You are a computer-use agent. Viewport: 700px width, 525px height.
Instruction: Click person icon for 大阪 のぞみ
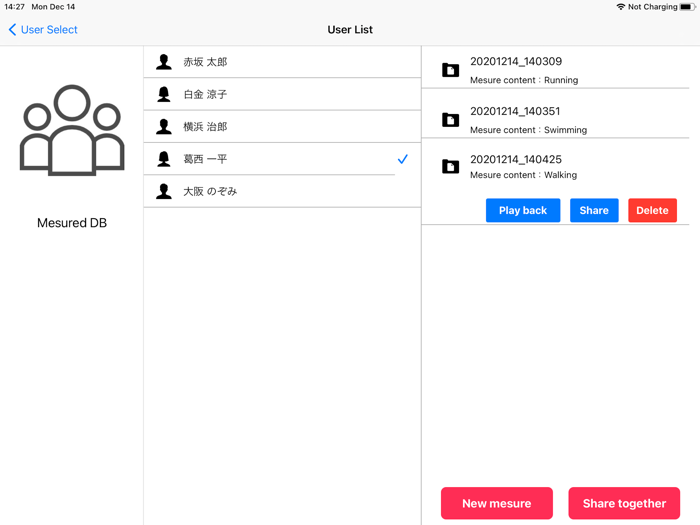click(x=164, y=192)
